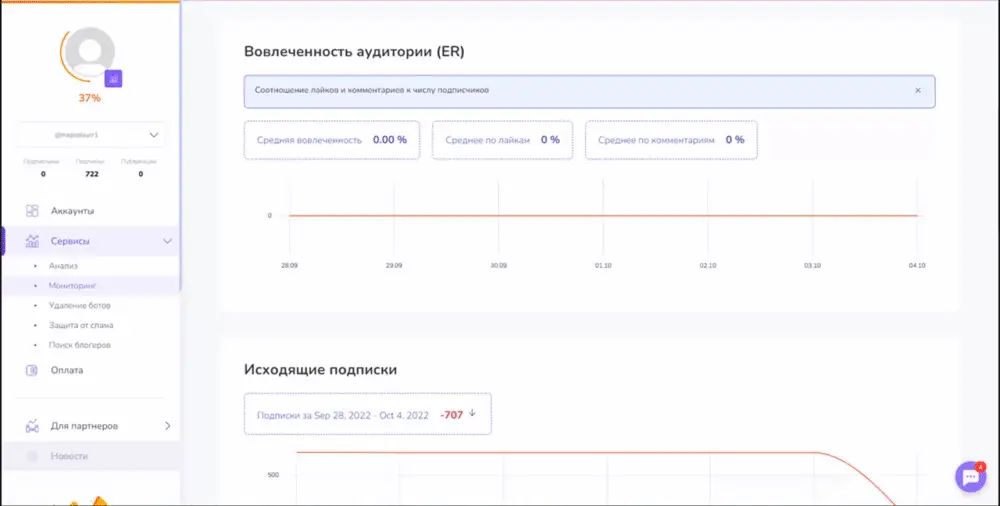Click the Вовлеченность аудитории (ER) heading
Image resolution: width=1000 pixels, height=506 pixels.
[x=354, y=52]
